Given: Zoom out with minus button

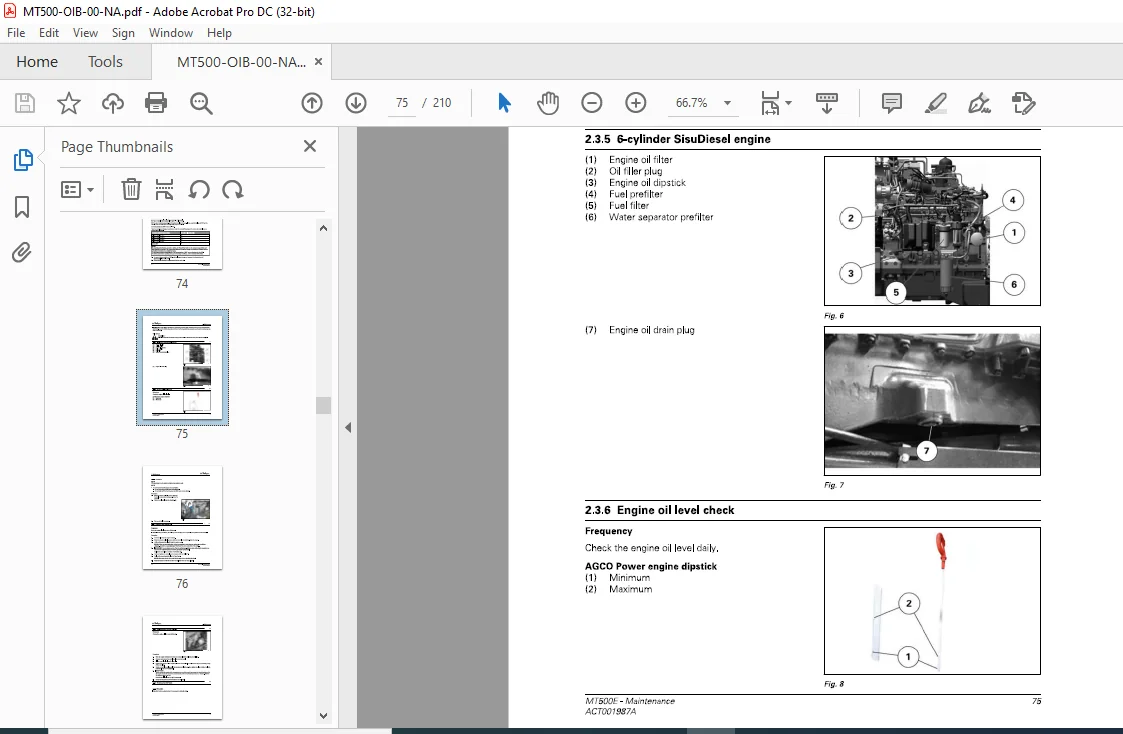Looking at the screenshot, I should [x=592, y=103].
